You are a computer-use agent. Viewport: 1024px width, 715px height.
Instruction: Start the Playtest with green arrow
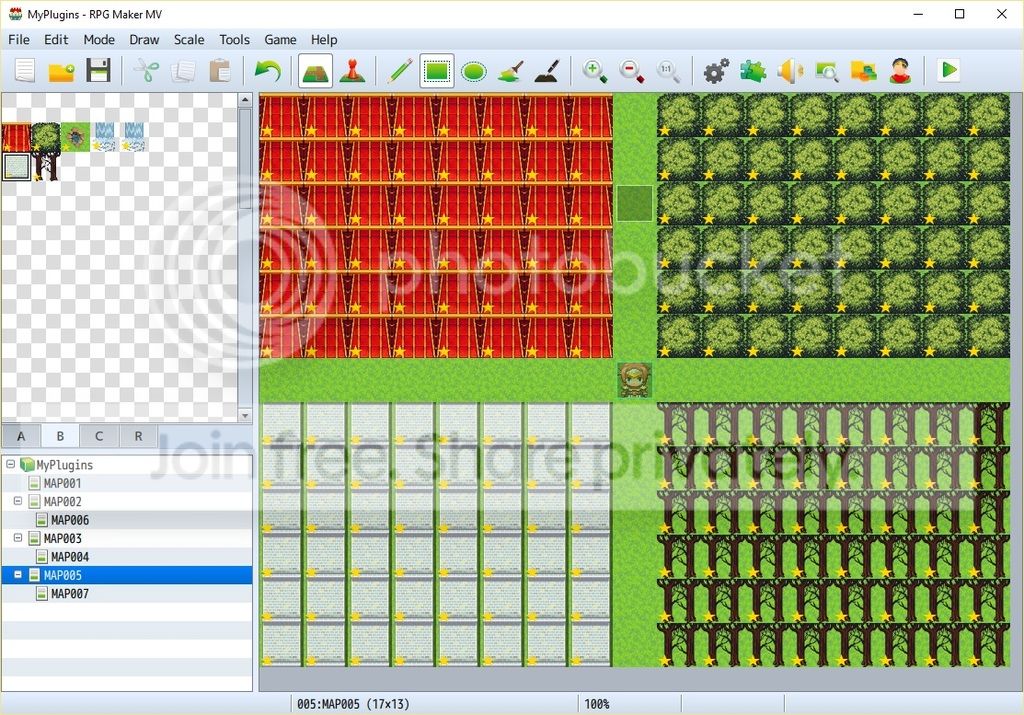tap(948, 71)
